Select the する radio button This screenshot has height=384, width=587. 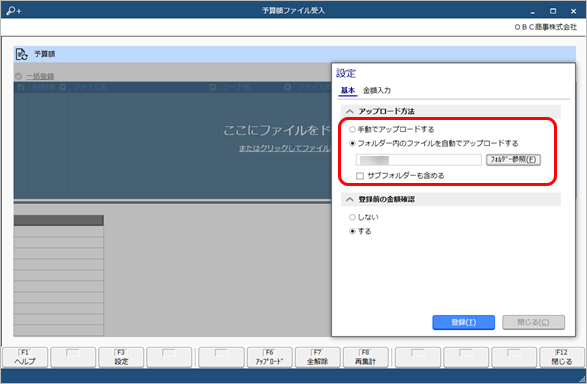click(352, 232)
